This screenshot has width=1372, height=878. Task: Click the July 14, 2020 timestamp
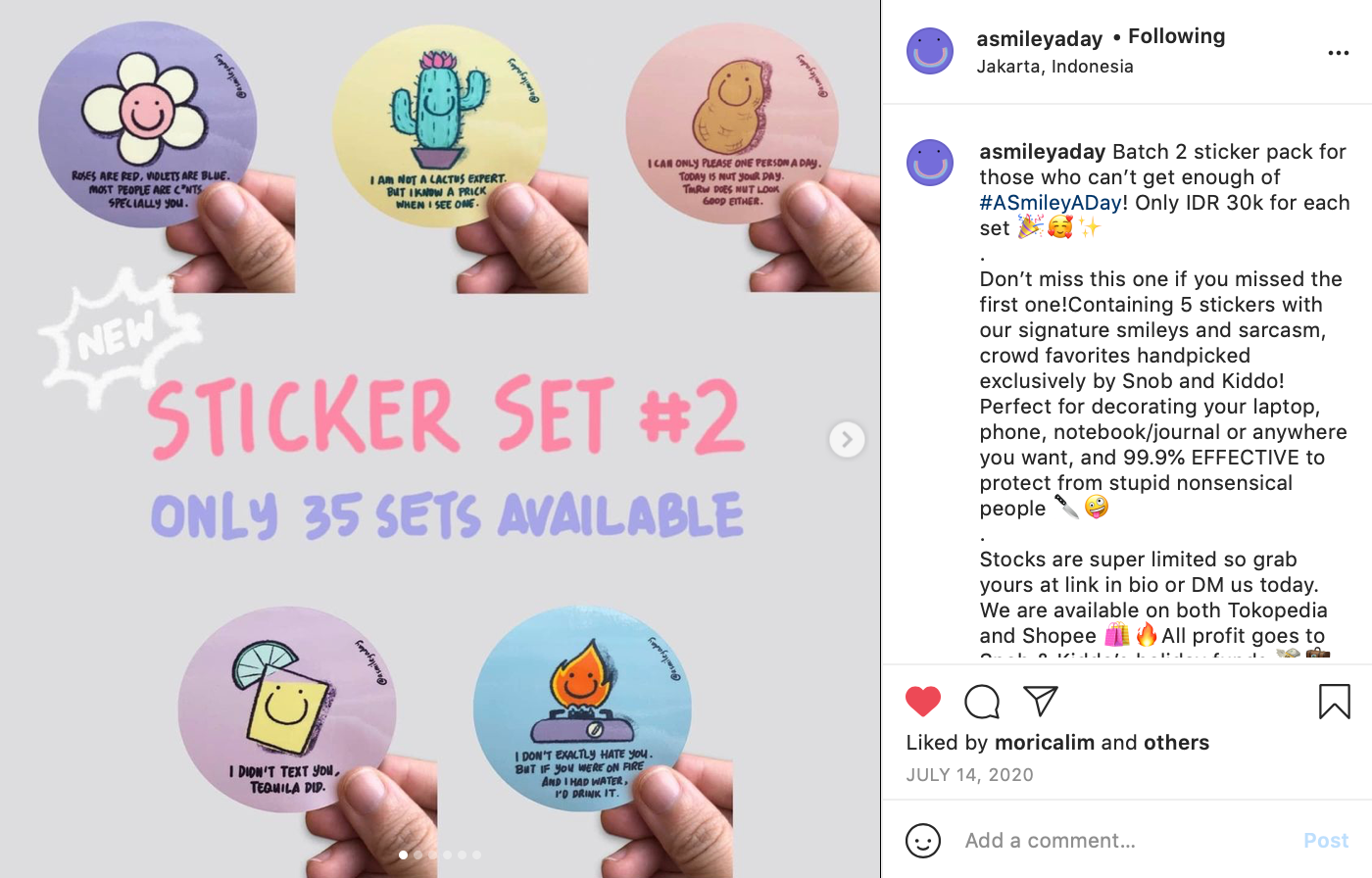coord(969,775)
